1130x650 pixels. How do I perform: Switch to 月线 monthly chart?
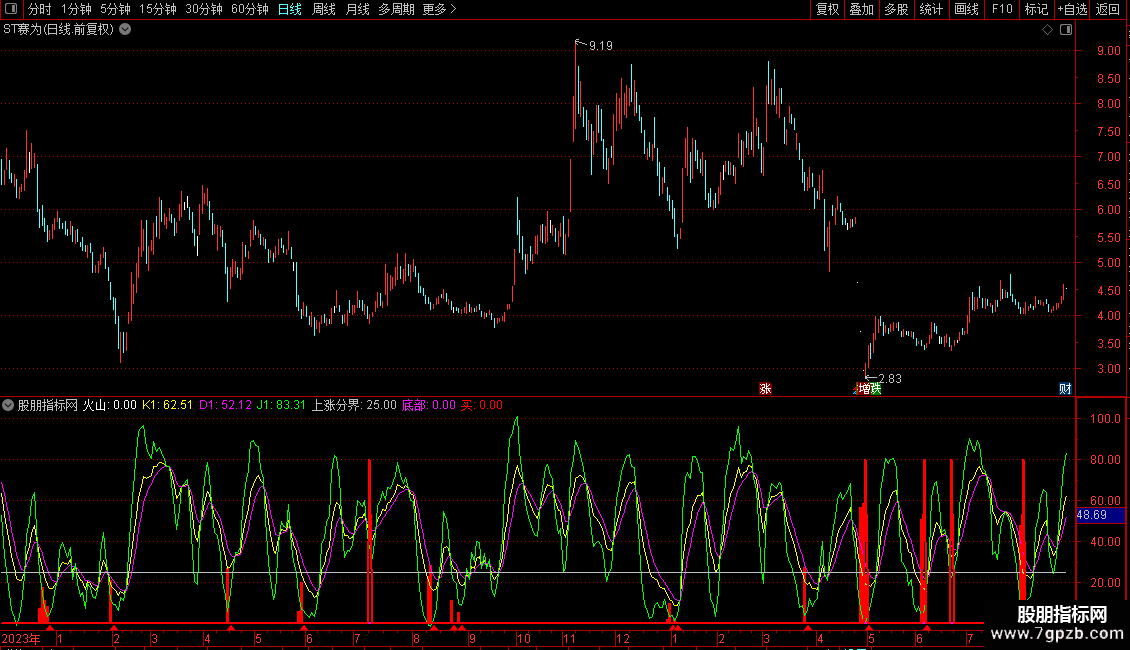pos(357,9)
